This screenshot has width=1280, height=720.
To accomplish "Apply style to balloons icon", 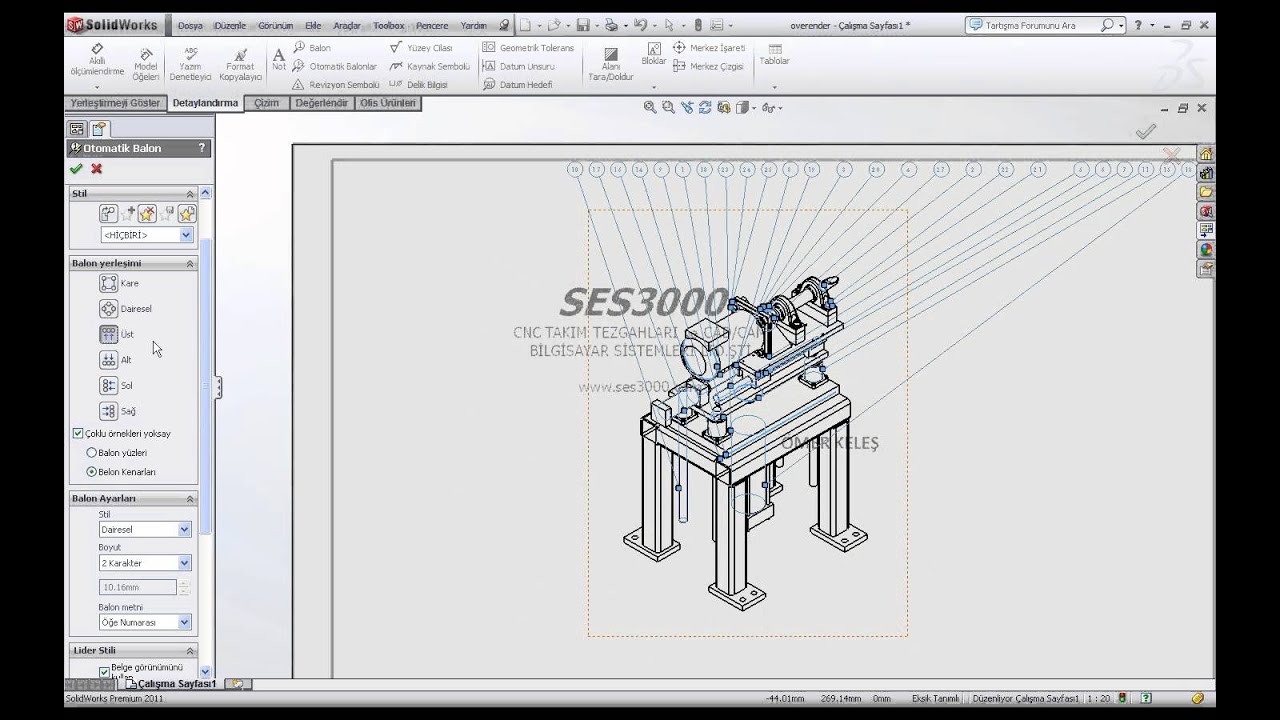I will pyautogui.click(x=108, y=213).
